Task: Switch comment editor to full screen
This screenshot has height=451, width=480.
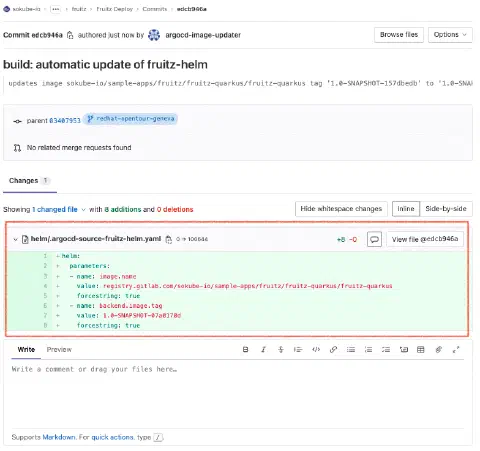Action: tap(456, 349)
